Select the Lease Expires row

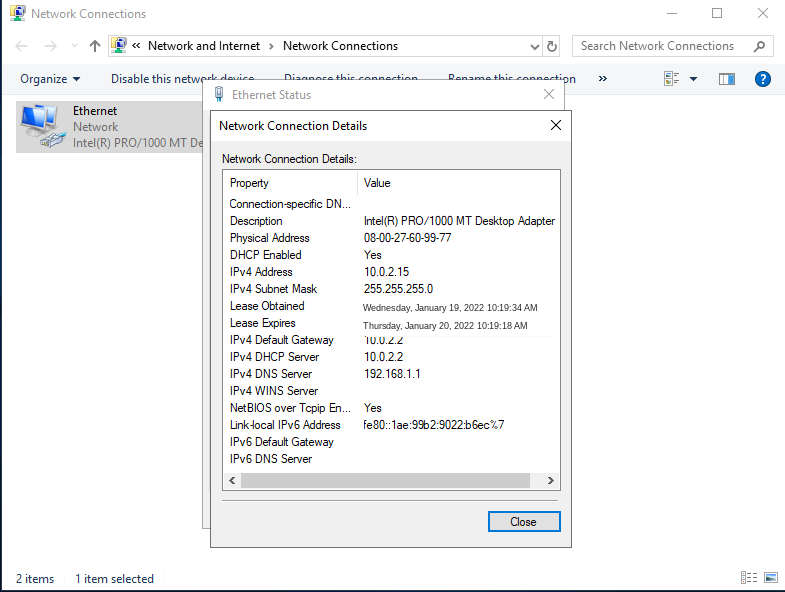(391, 323)
